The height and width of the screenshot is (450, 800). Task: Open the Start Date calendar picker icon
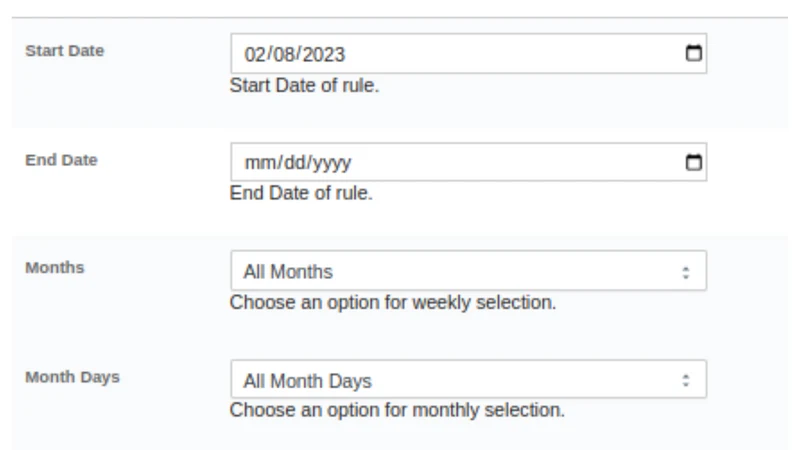click(693, 53)
